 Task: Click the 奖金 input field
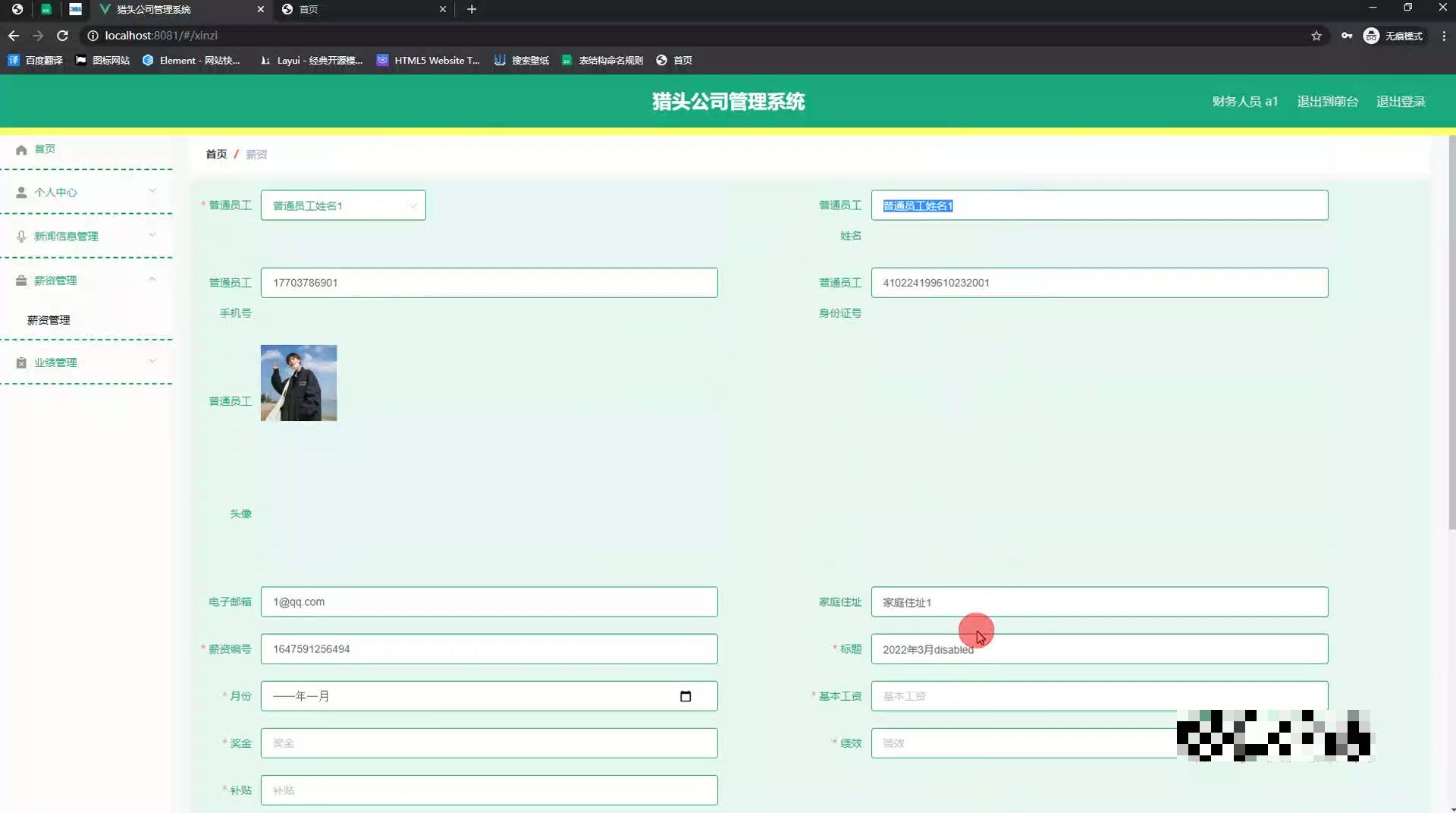[489, 743]
